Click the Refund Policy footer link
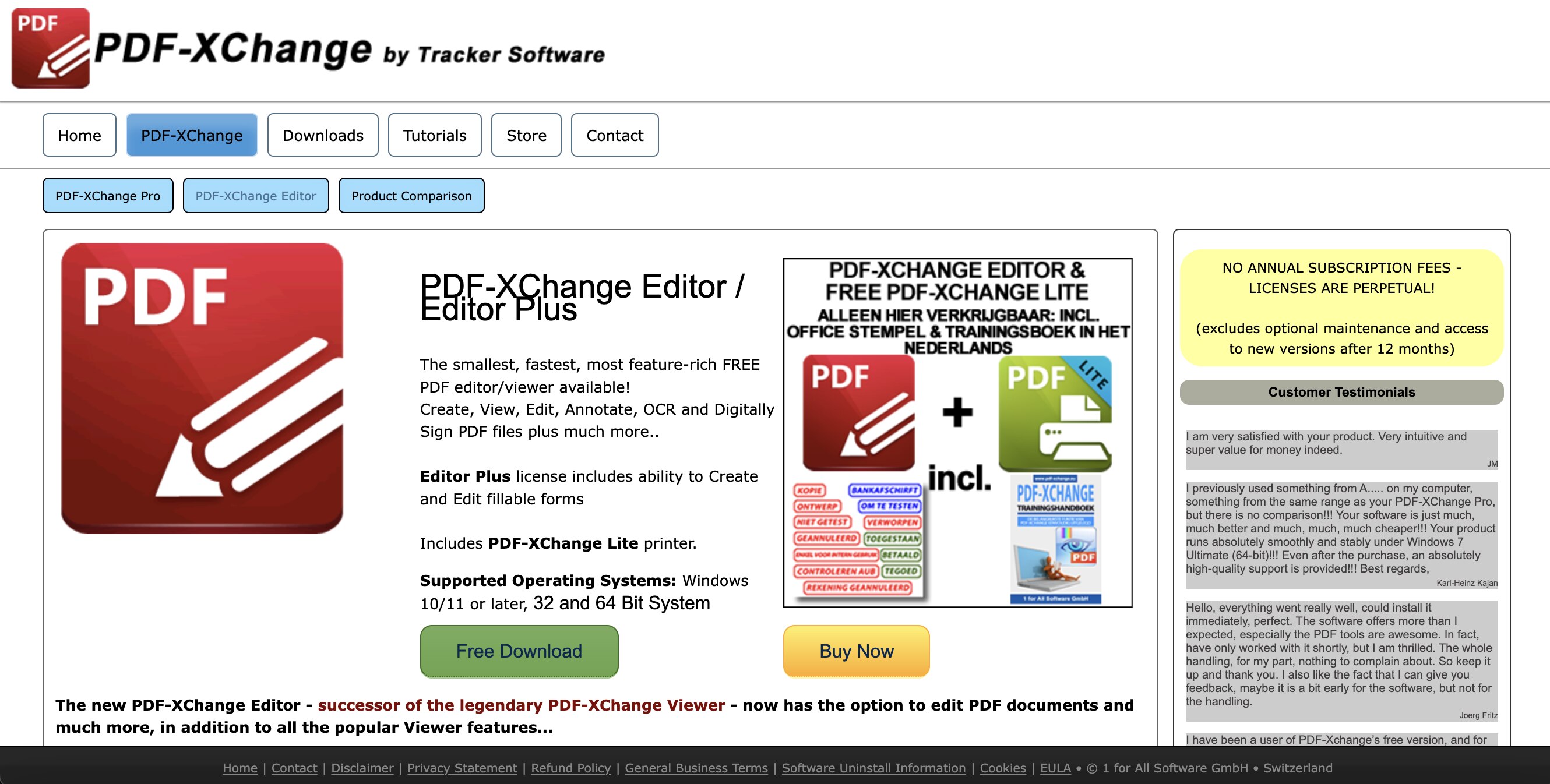 pos(571,768)
